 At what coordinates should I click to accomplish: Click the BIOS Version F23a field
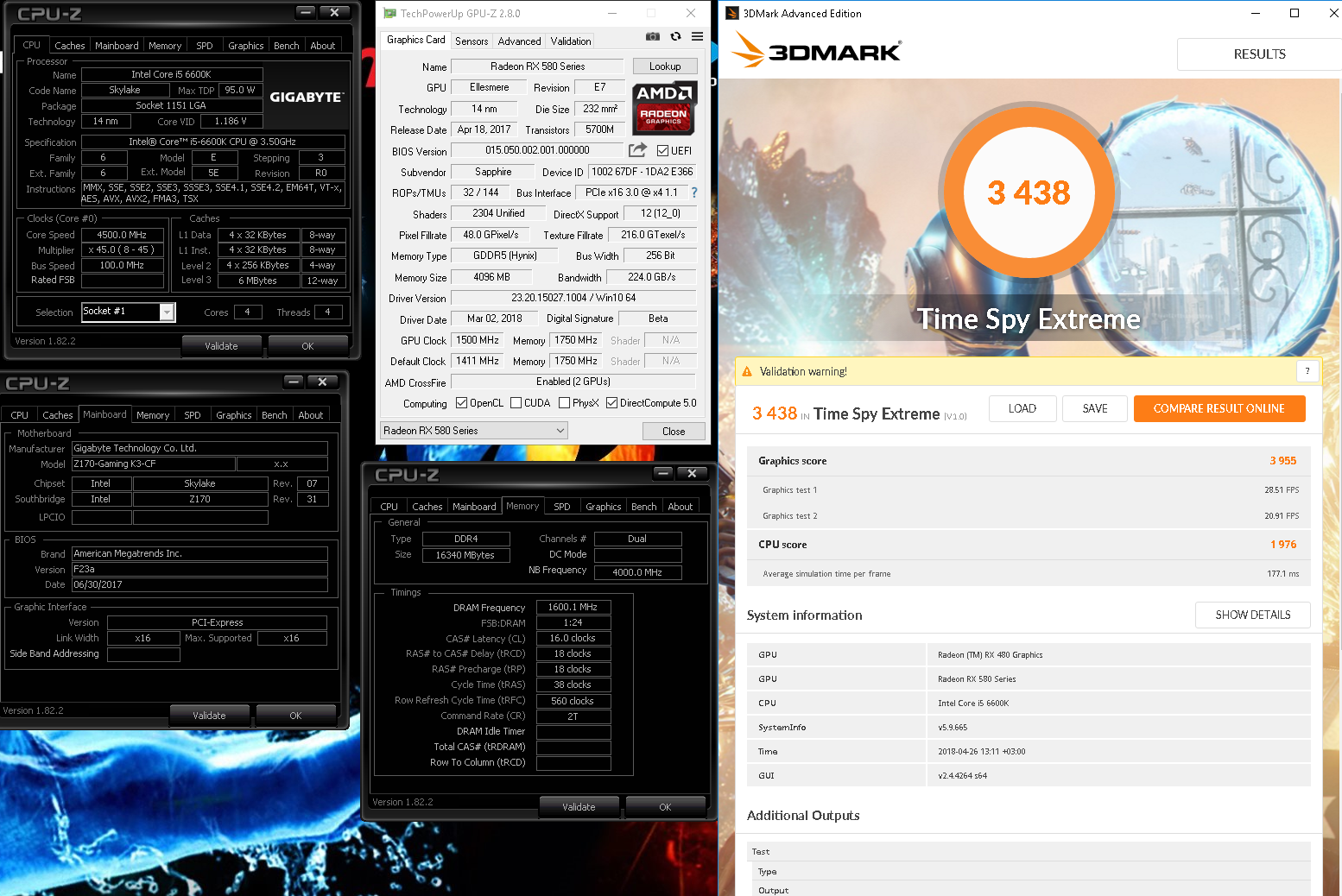coord(199,570)
